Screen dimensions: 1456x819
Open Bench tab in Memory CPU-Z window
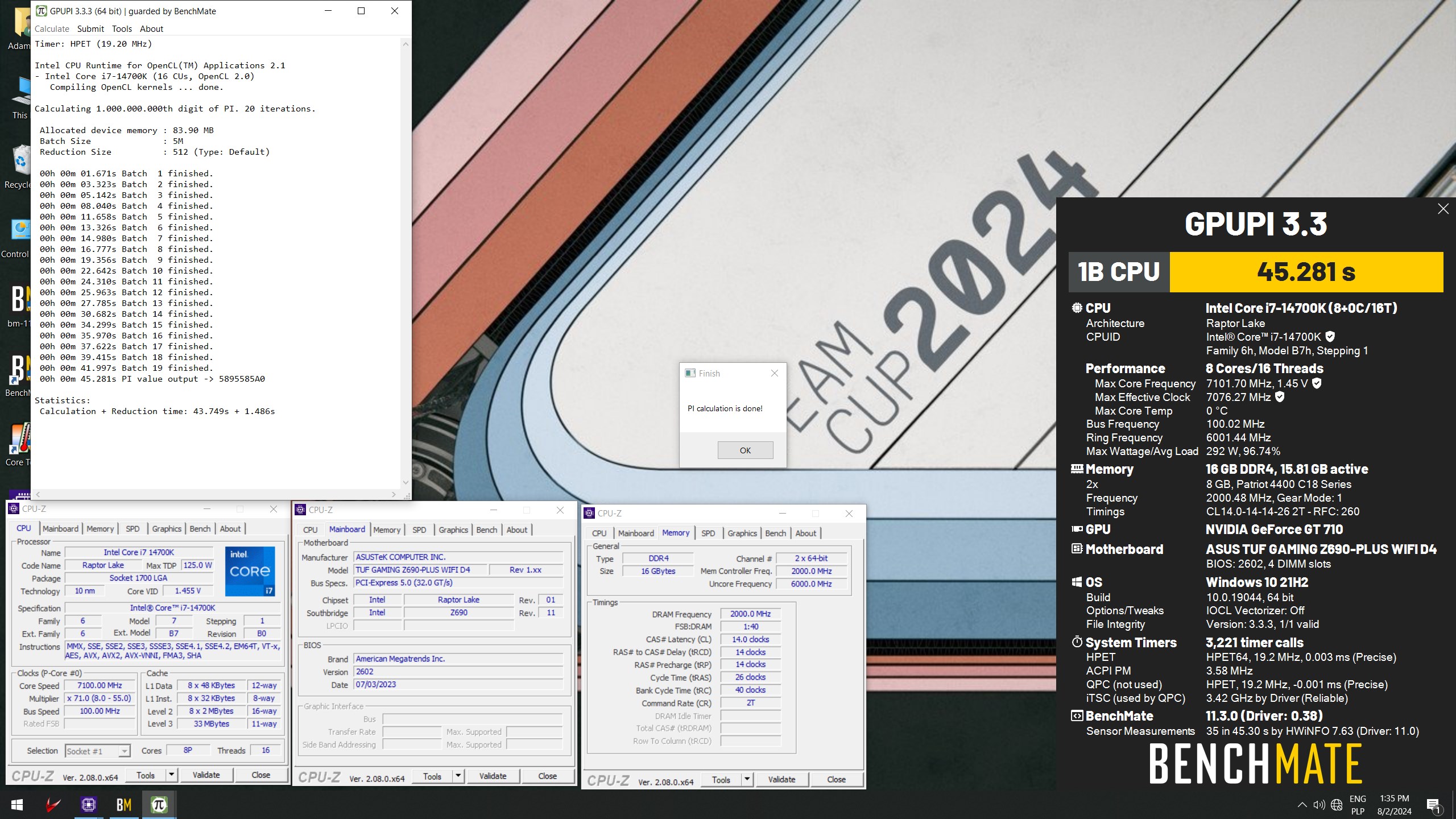[x=776, y=533]
